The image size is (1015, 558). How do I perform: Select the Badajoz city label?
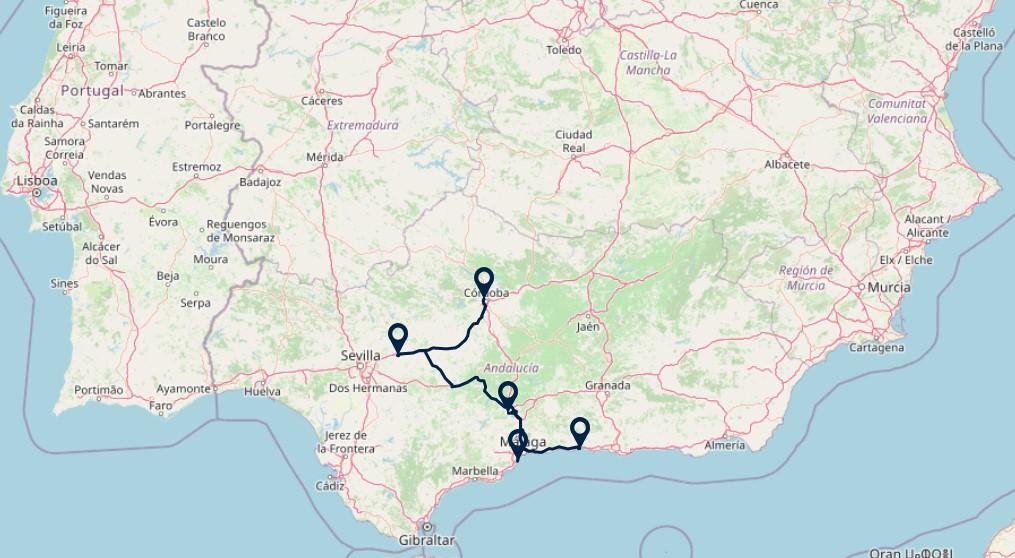coord(260,183)
